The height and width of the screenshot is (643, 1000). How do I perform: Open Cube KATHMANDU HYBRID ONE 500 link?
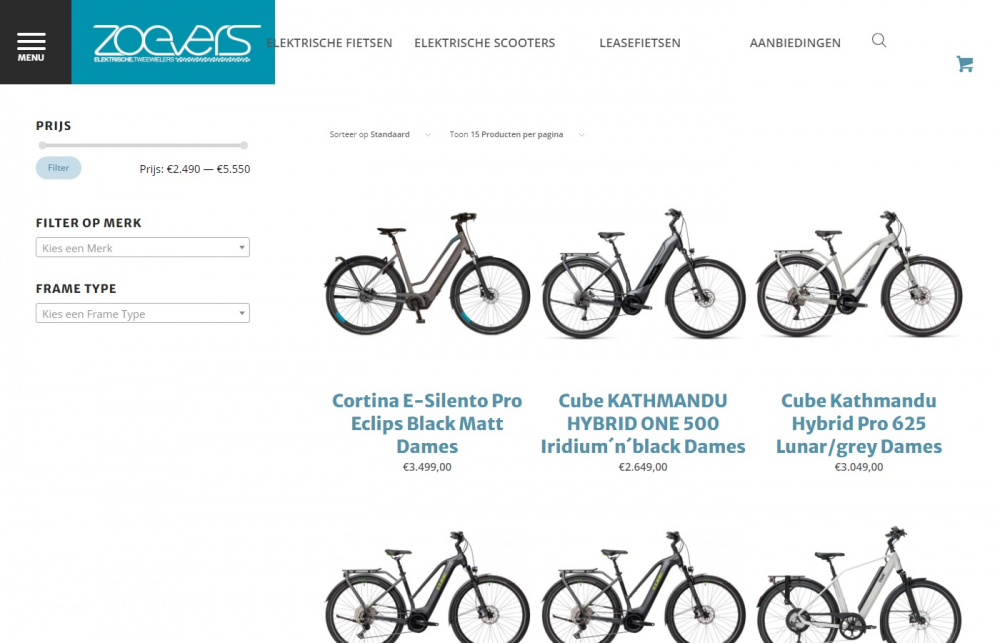[643, 424]
